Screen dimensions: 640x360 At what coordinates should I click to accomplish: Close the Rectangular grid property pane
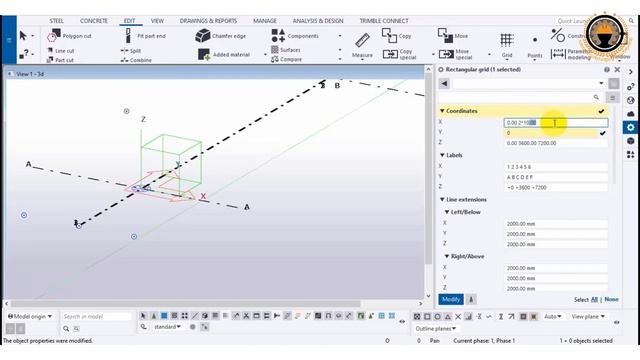coord(618,70)
